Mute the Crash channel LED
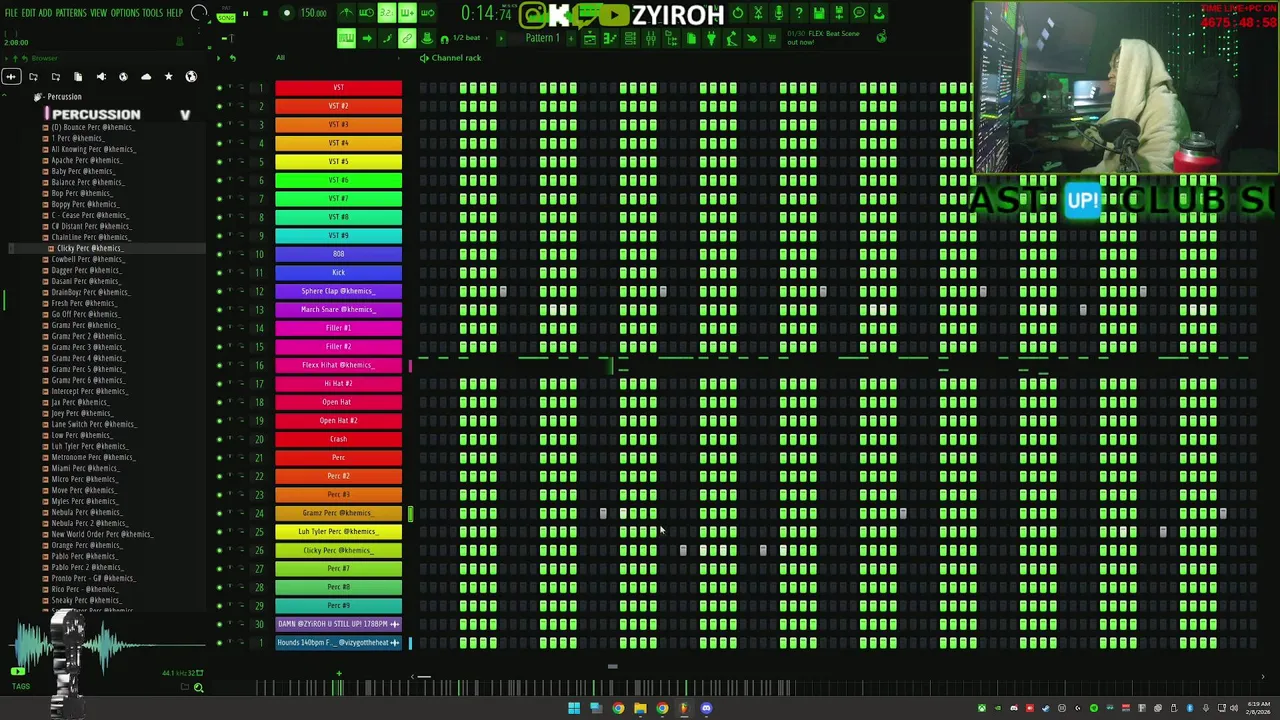1280x720 pixels. point(220,439)
